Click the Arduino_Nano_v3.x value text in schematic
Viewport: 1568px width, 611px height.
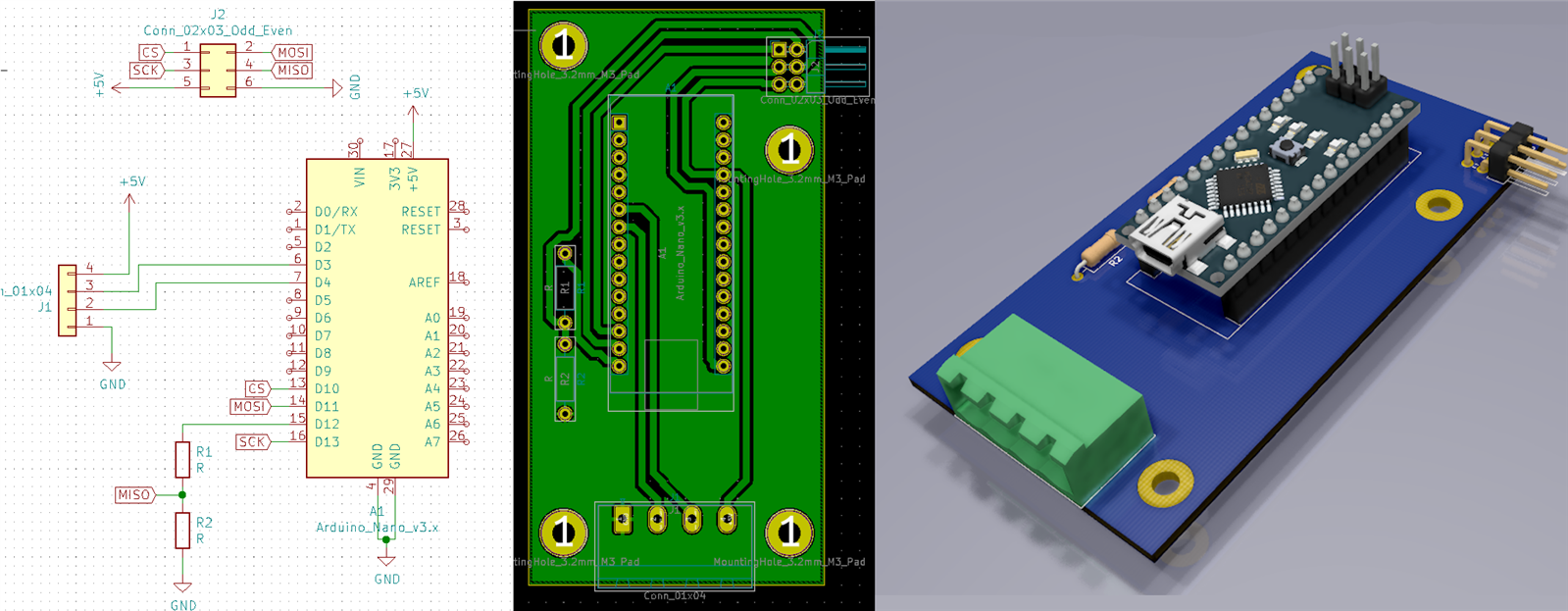click(377, 528)
